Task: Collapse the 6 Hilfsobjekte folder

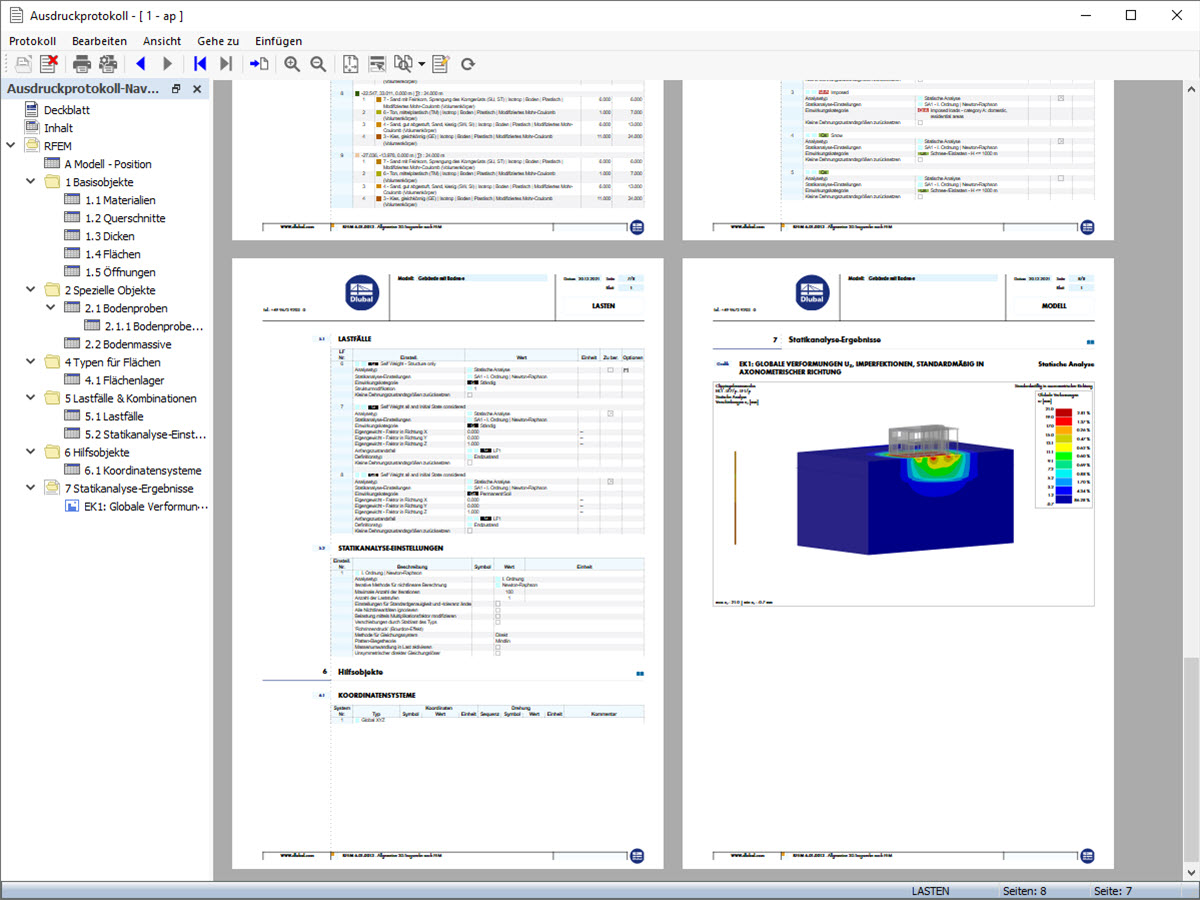Action: click(32, 452)
